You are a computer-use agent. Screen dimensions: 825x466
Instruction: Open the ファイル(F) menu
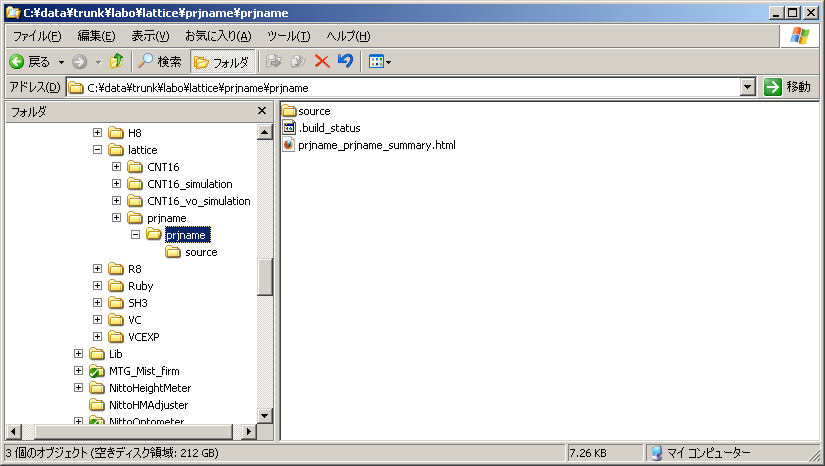click(37, 36)
